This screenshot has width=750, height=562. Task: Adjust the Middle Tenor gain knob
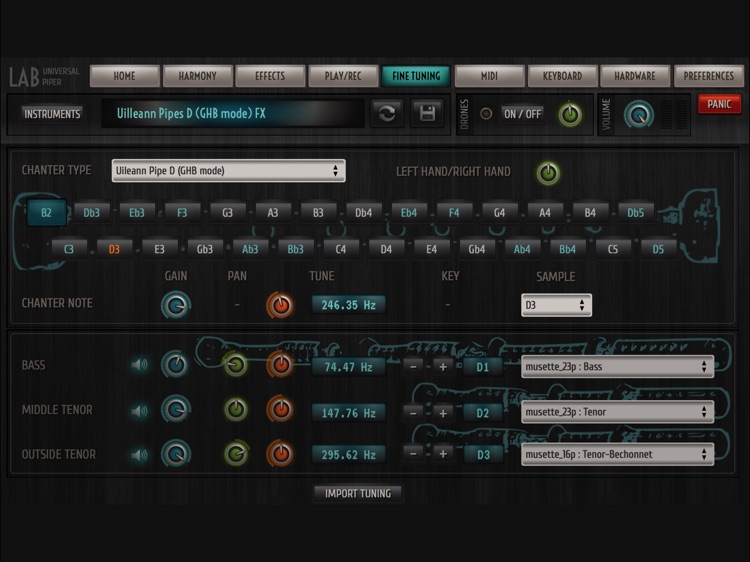click(176, 409)
